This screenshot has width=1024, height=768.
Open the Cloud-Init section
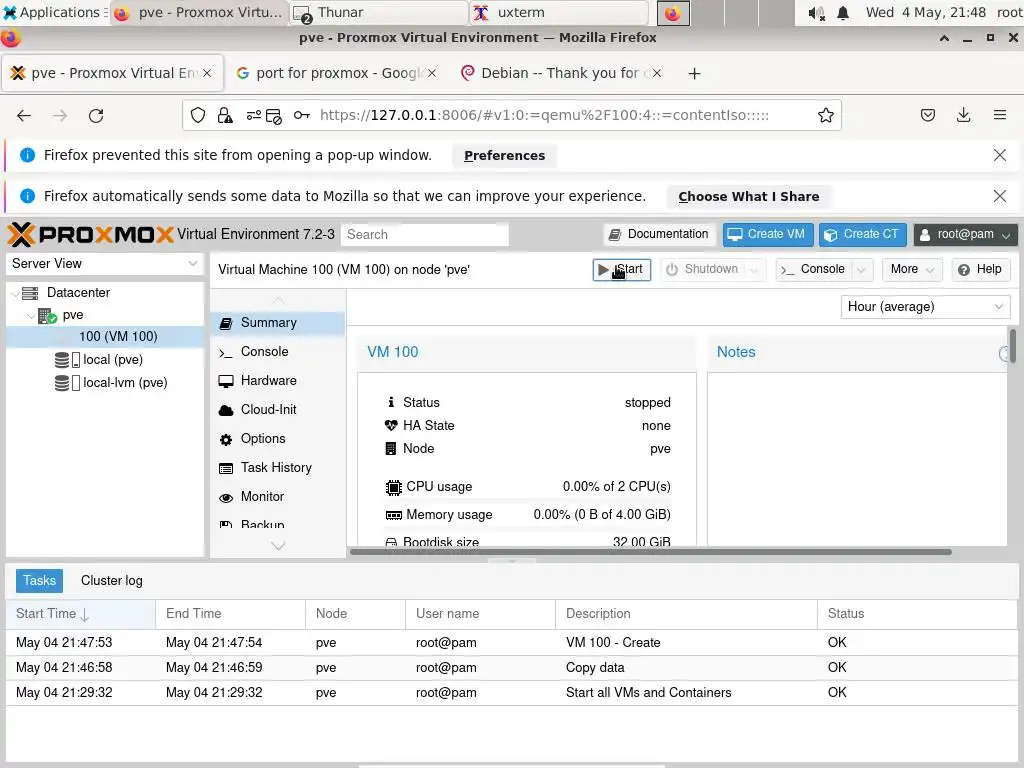click(278, 410)
